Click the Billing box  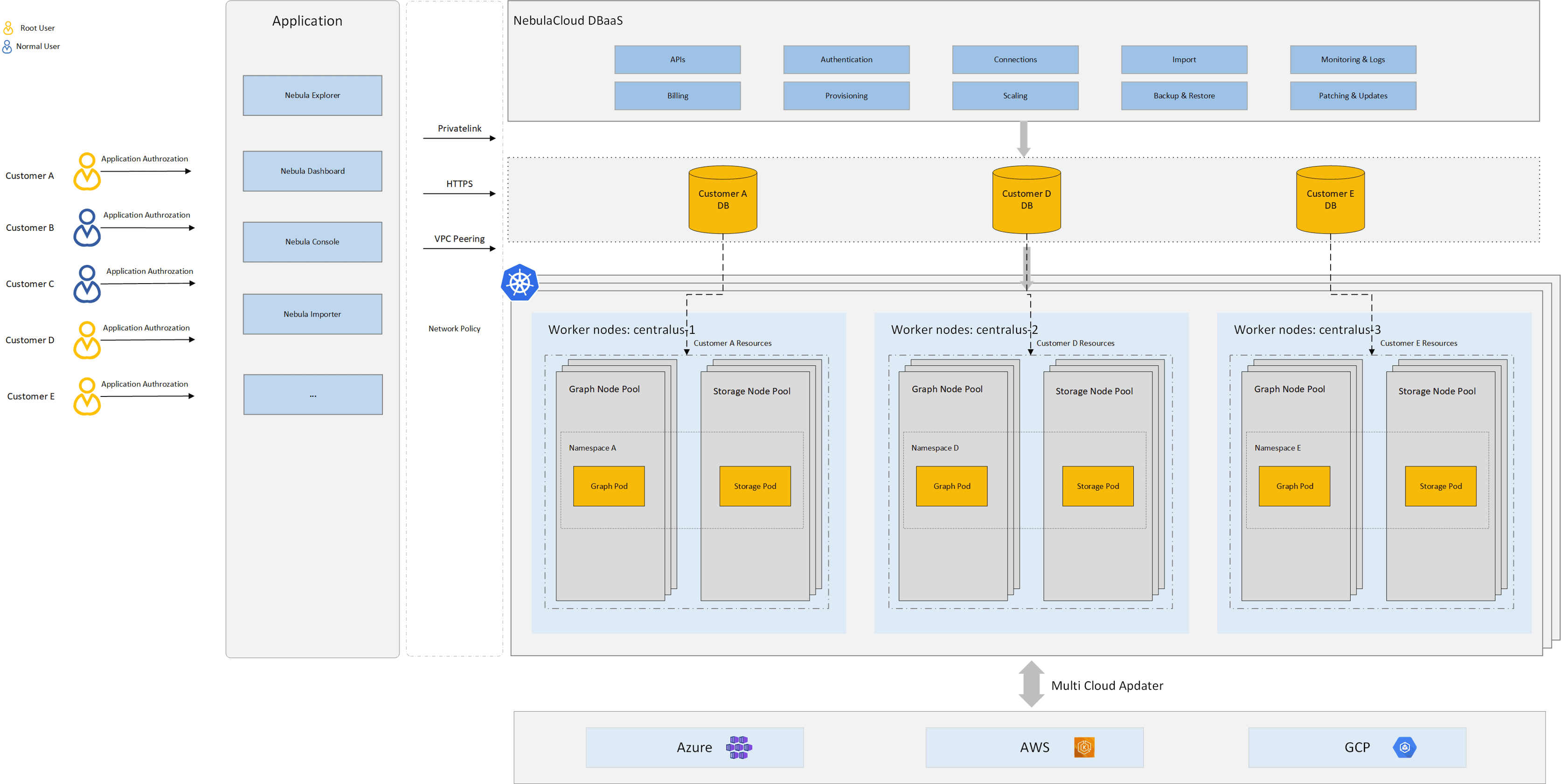tap(678, 96)
